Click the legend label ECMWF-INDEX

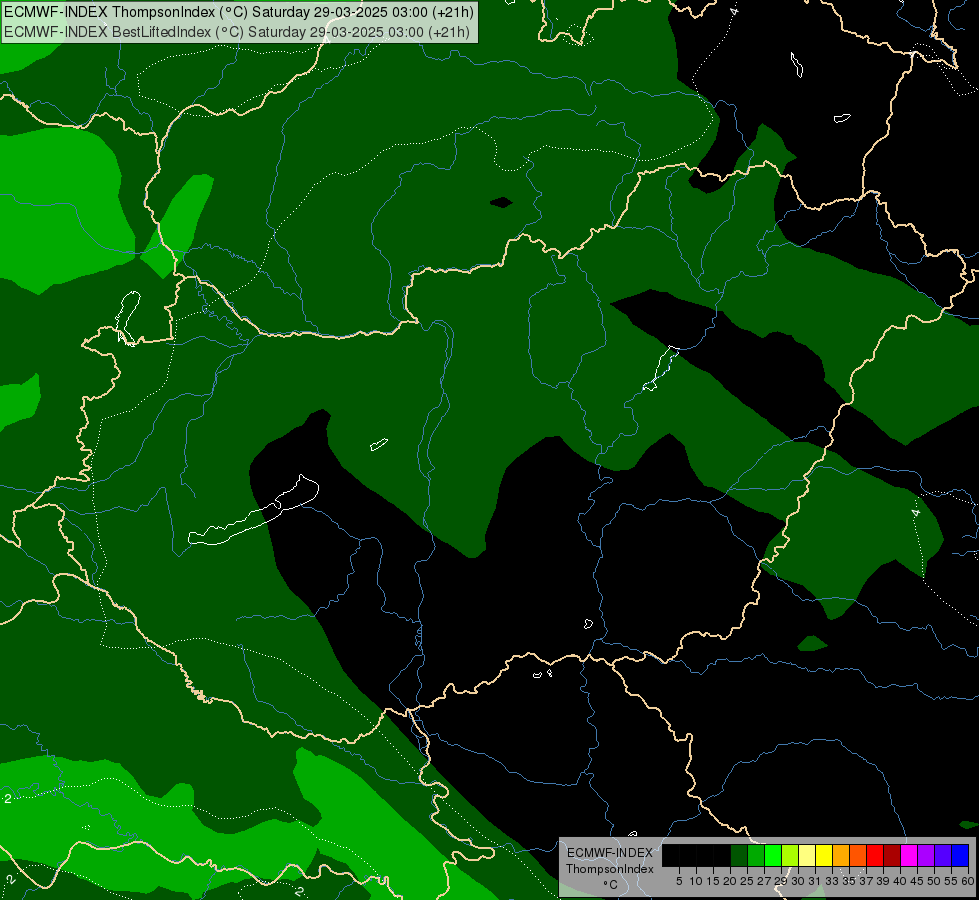coord(610,853)
